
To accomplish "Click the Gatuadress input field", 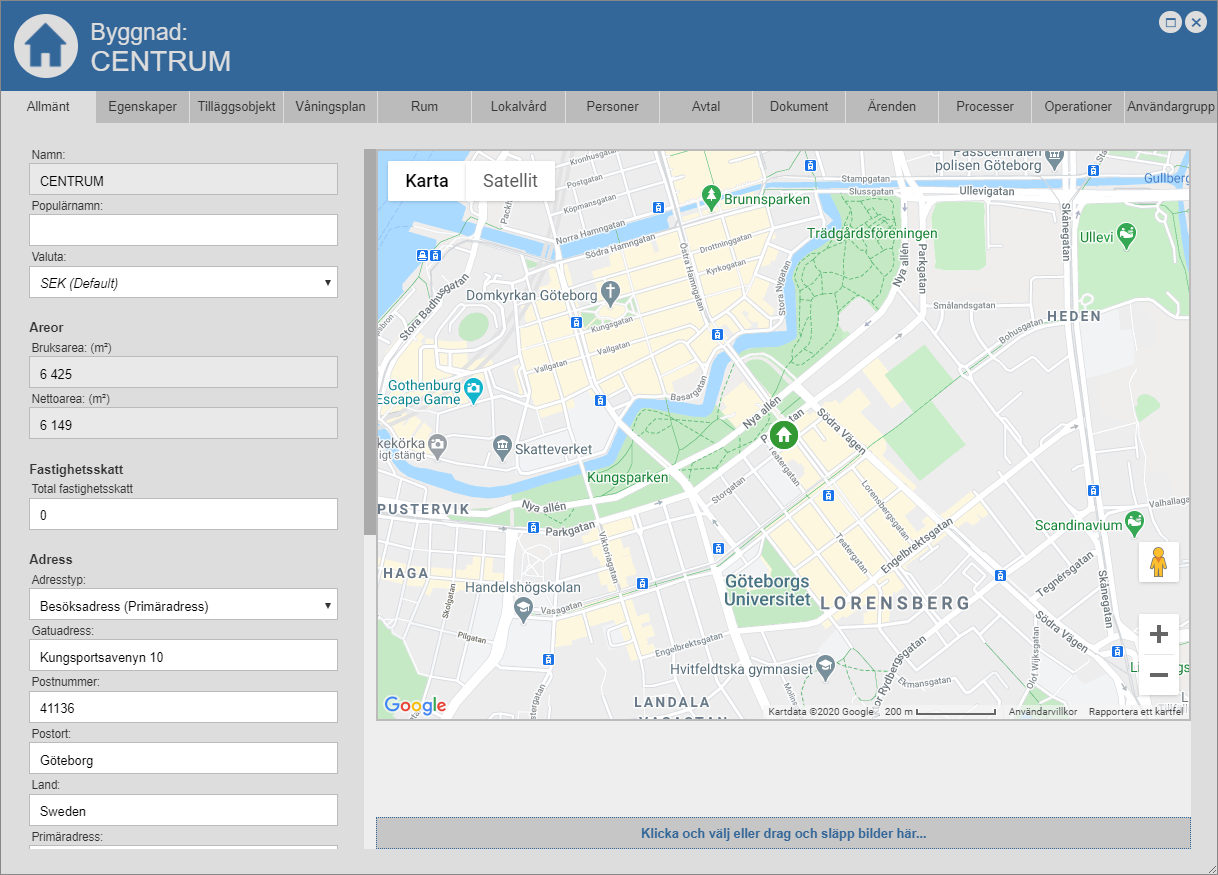I will (184, 657).
